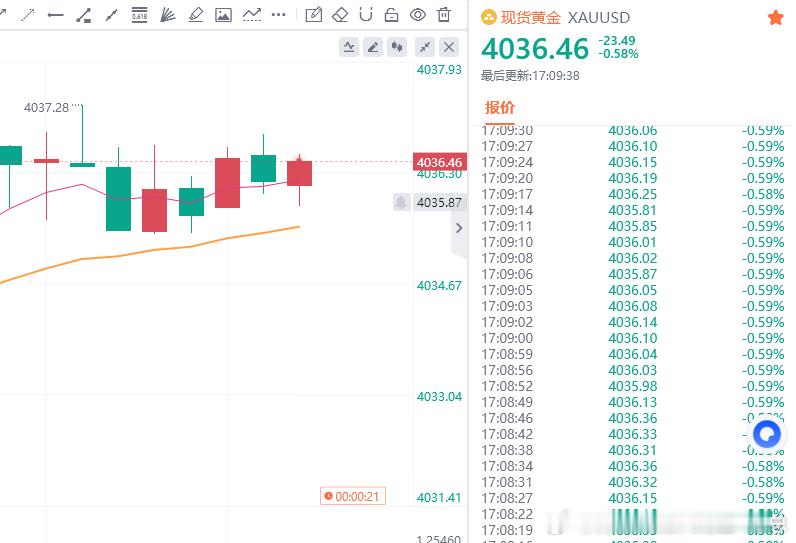Click the 现货黄金 instrument name
The width and height of the screenshot is (796, 543).
(x=530, y=18)
